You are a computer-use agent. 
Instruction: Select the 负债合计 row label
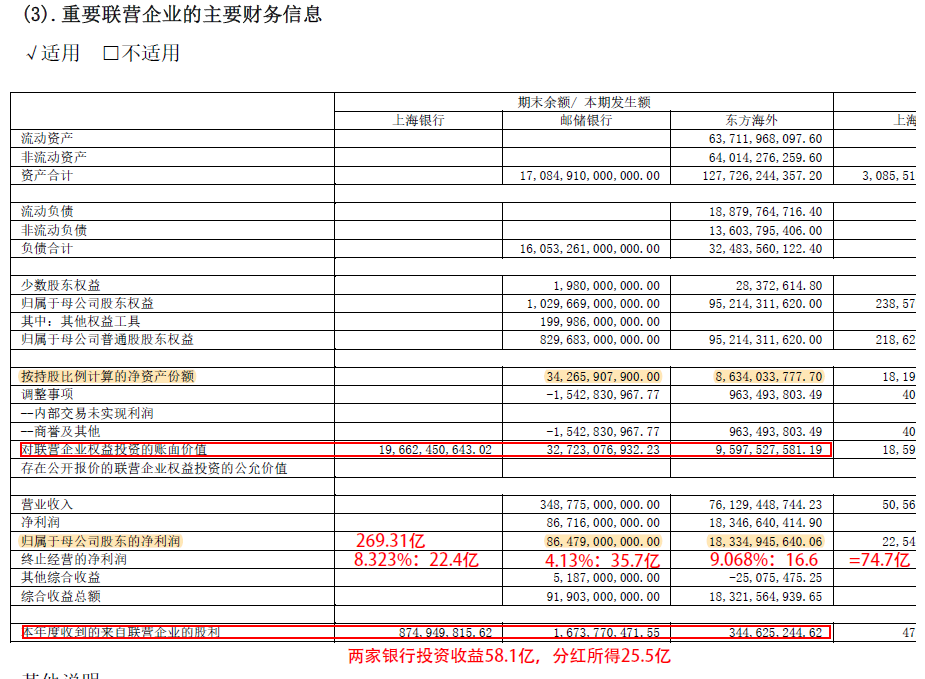pos(47,248)
